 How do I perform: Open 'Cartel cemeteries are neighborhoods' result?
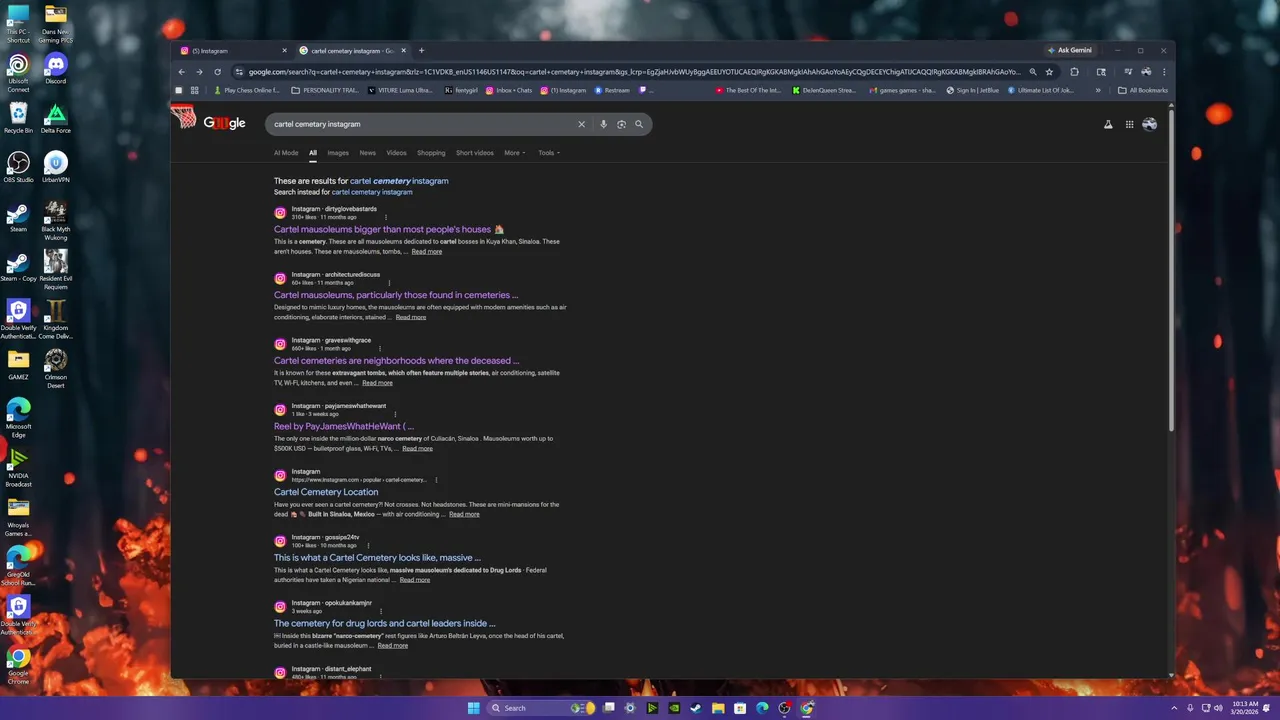tap(396, 361)
